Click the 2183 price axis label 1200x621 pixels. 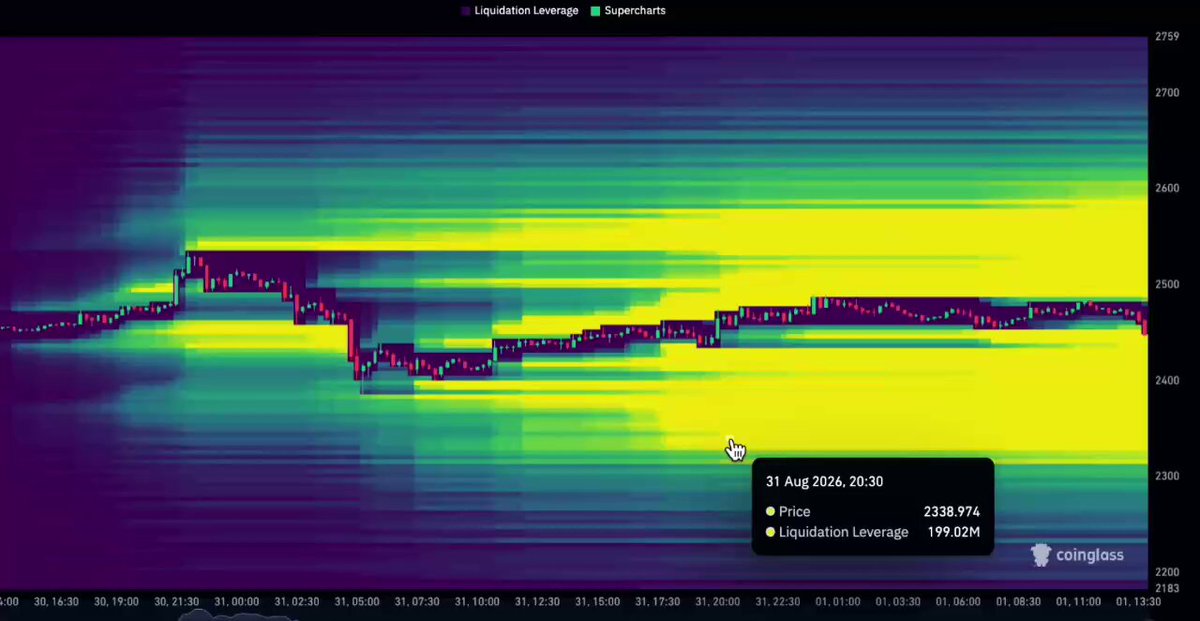click(1167, 587)
